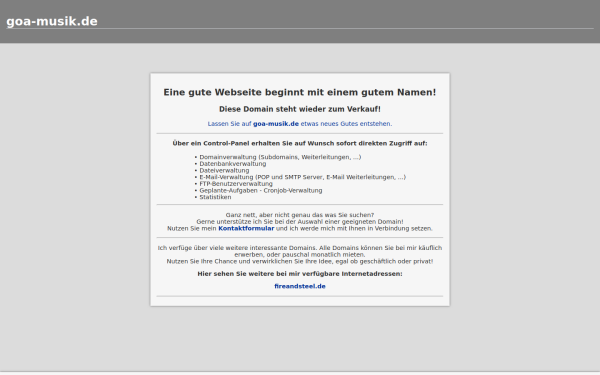Click 'Diese Domain steht wieder zum Verkauf!' text
This screenshot has height=375, width=600.
point(300,109)
